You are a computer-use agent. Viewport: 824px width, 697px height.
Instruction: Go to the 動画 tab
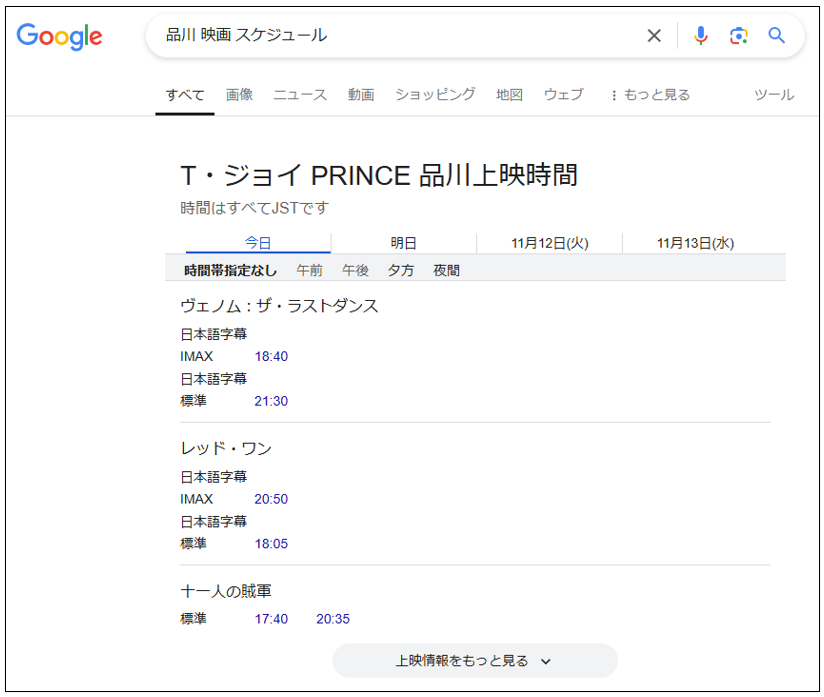[x=361, y=95]
